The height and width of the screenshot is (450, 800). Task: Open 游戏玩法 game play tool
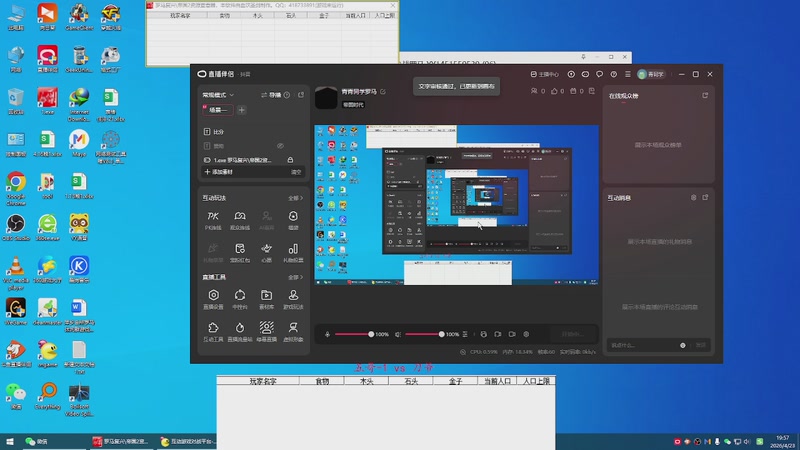click(293, 299)
